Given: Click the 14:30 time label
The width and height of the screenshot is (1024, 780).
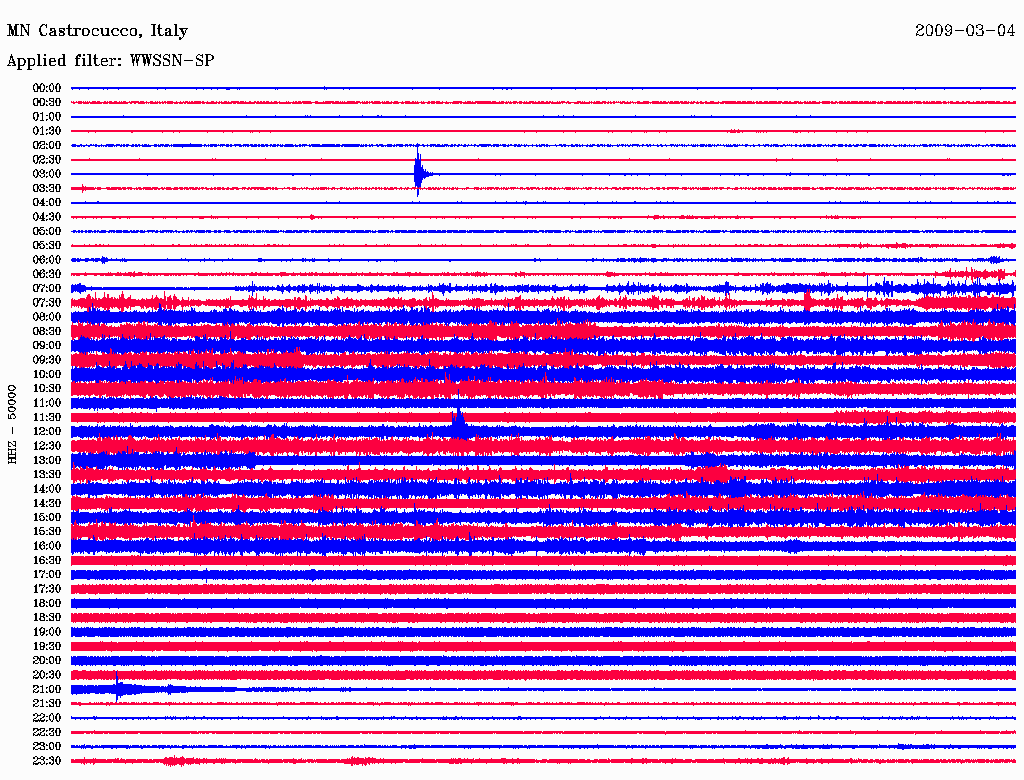Looking at the screenshot, I should click(x=47, y=503).
